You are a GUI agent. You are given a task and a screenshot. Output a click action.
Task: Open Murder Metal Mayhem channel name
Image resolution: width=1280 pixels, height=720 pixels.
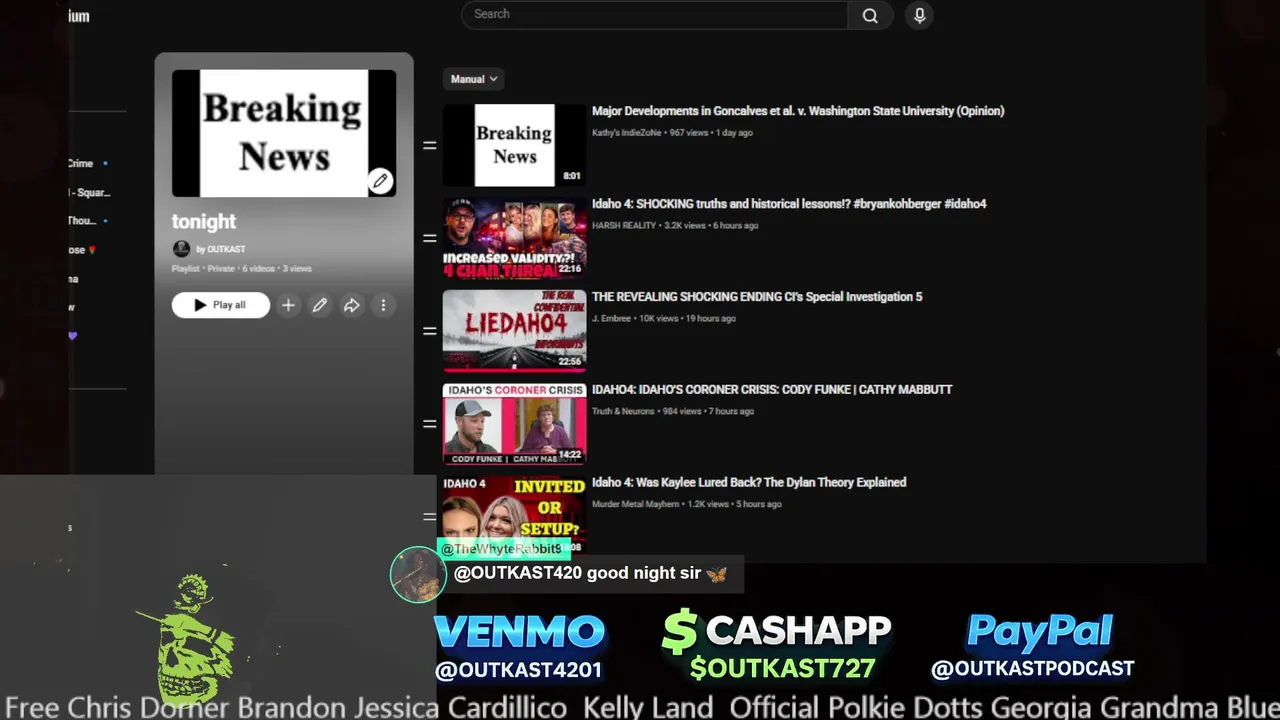pos(635,504)
